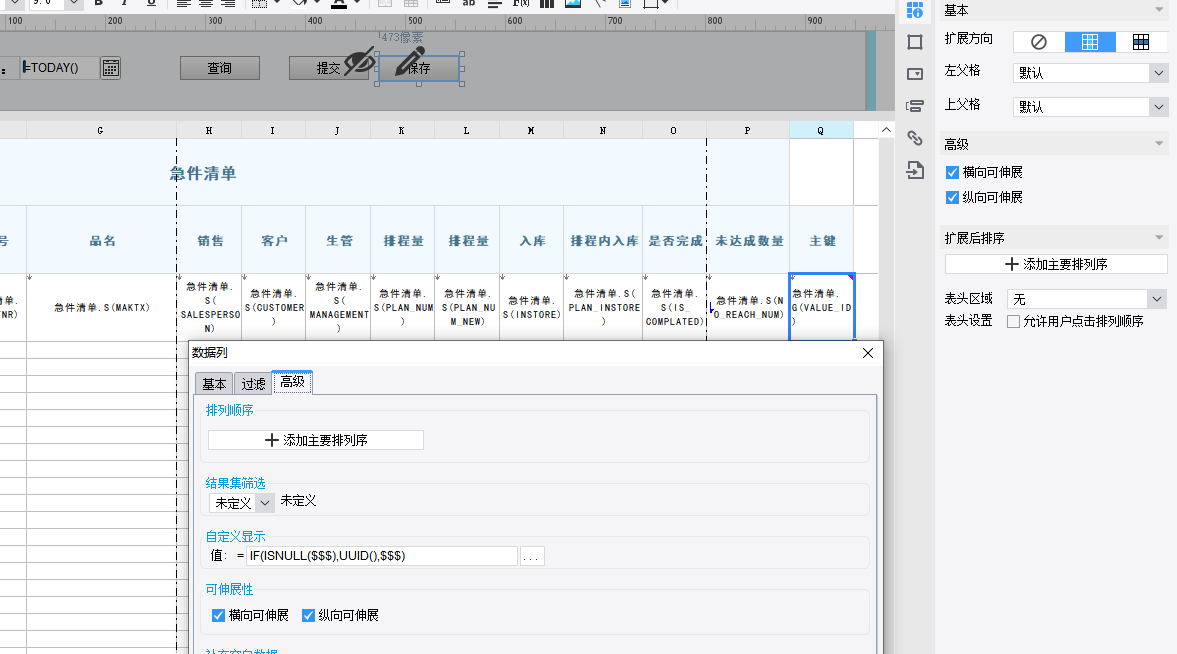Screen dimensions: 1177x654
Task: Open the cell style square icon
Action: tap(914, 42)
